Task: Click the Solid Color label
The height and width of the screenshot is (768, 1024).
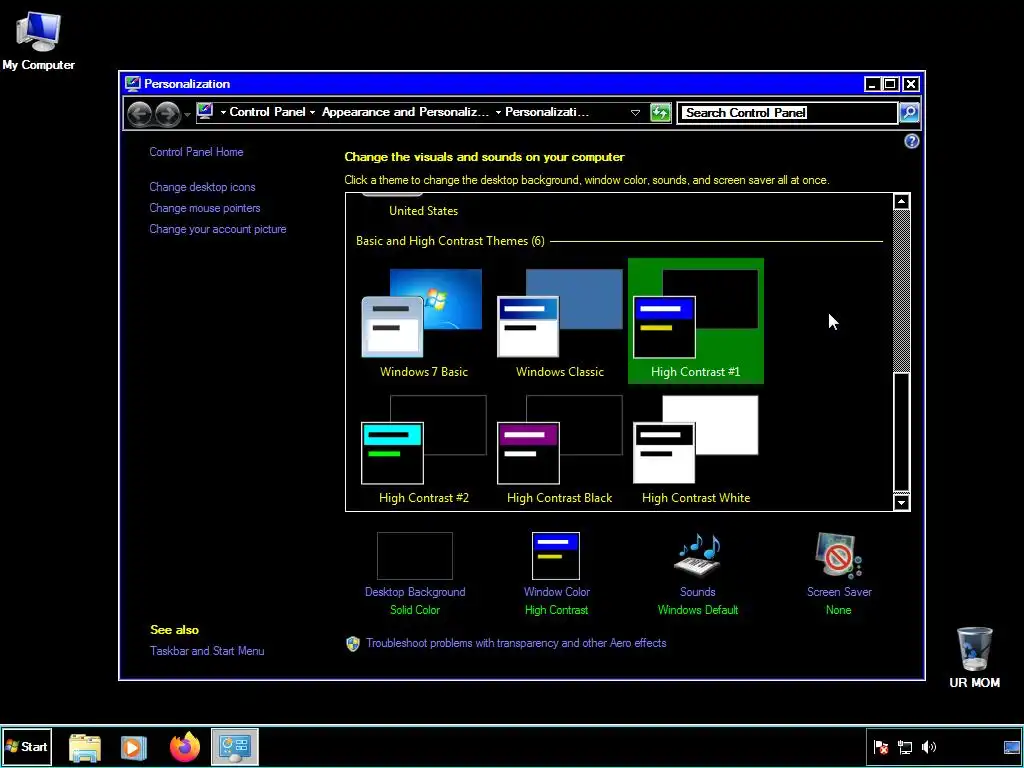Action: 415,610
